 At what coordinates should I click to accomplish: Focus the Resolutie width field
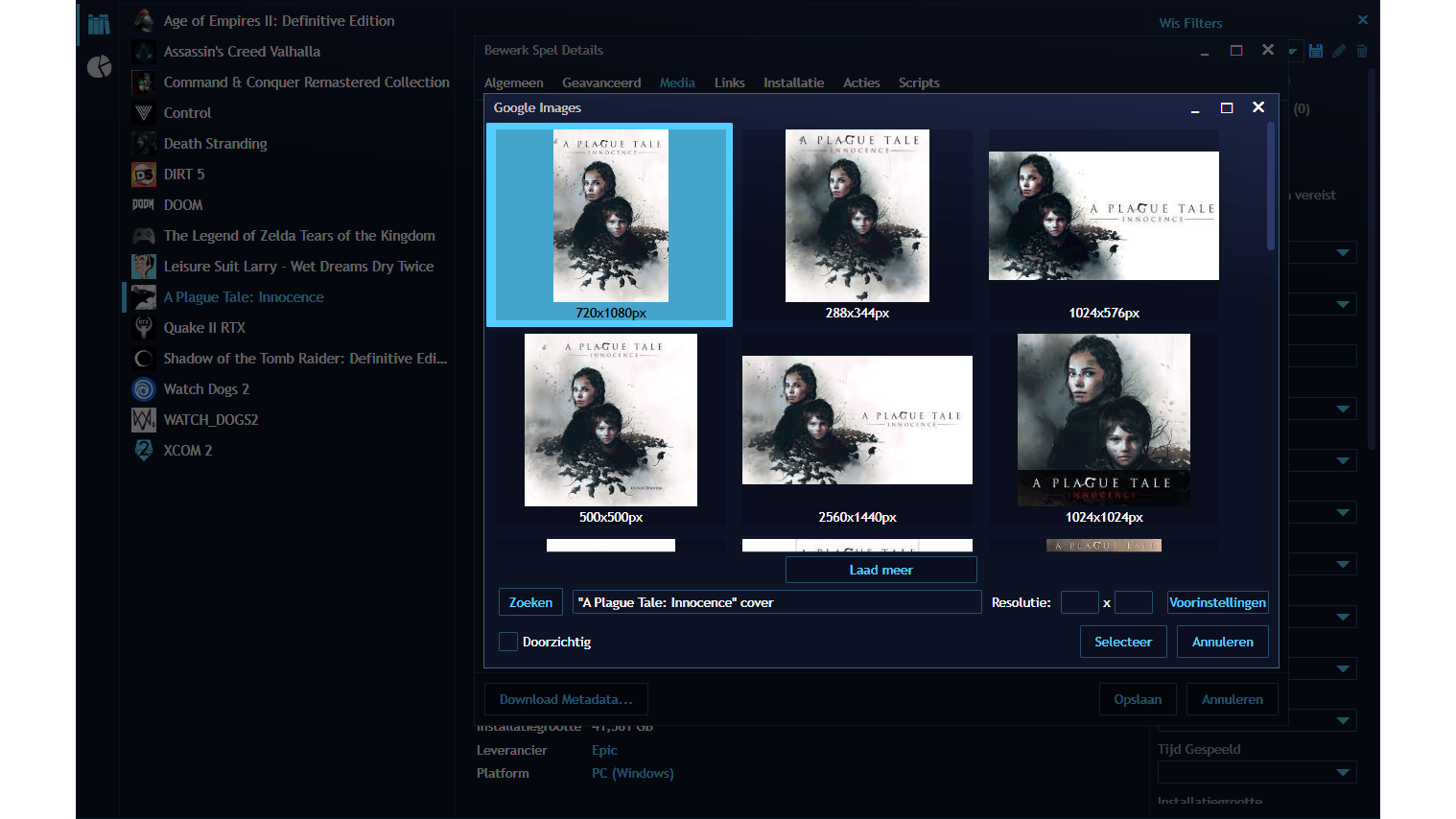pyautogui.click(x=1079, y=602)
